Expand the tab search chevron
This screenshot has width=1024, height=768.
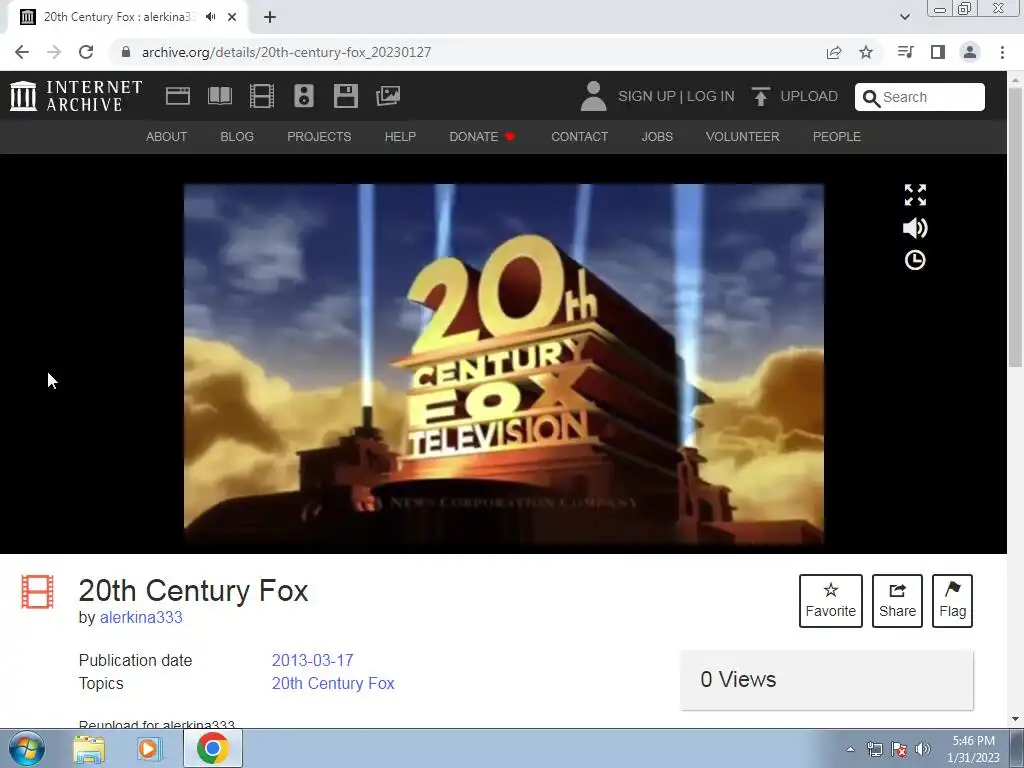[x=904, y=17]
